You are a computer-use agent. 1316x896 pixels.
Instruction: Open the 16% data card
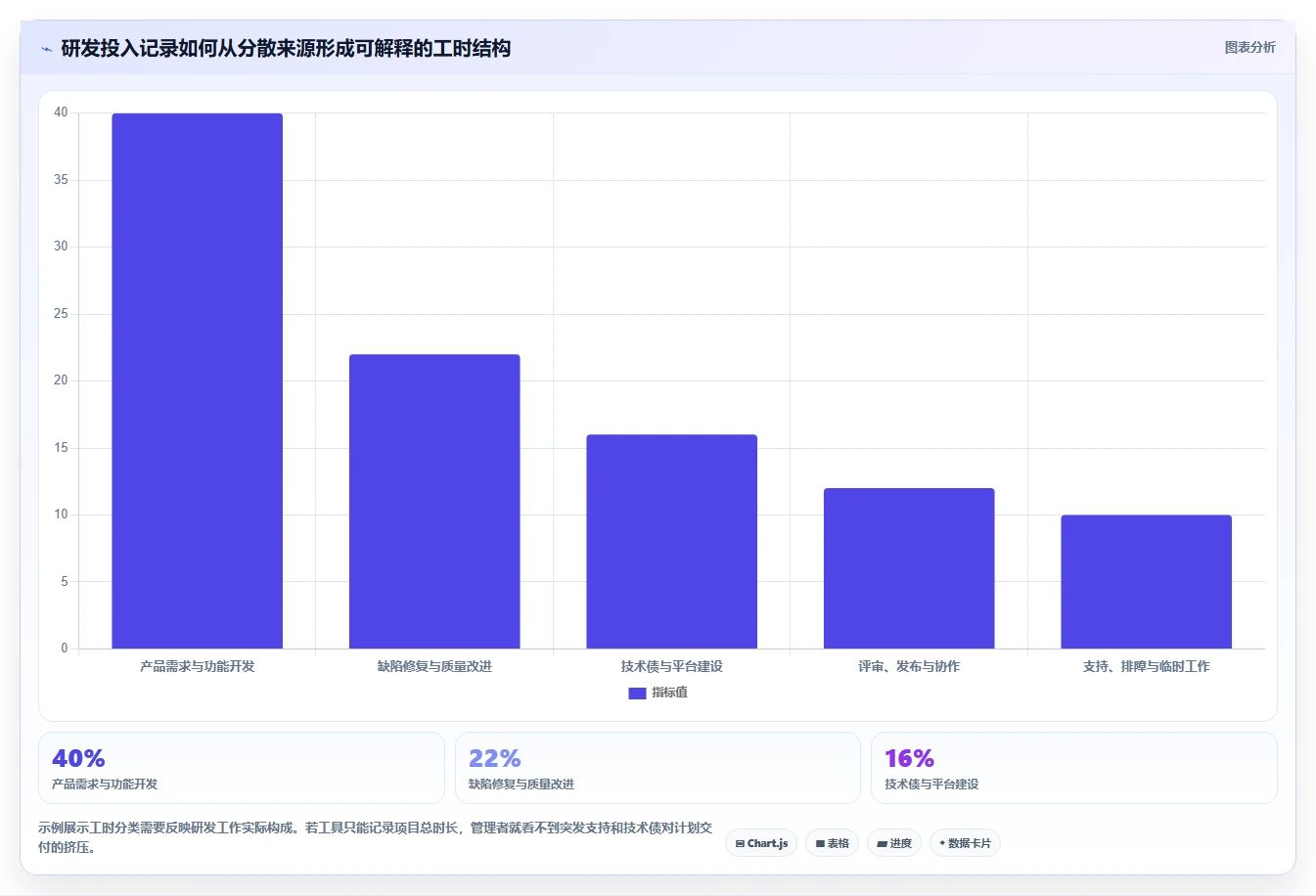[1074, 768]
